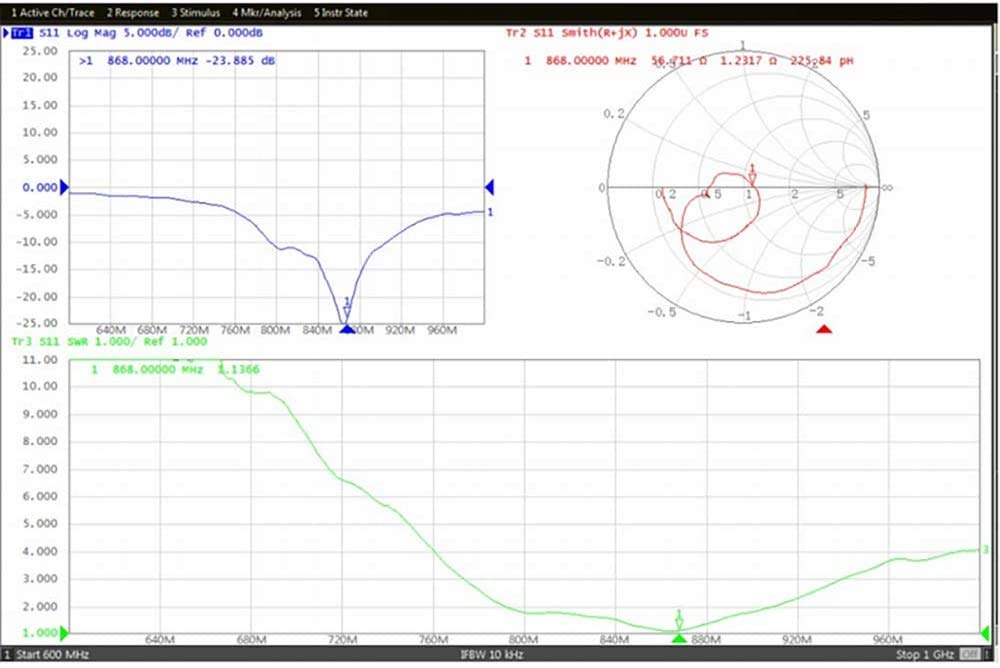The image size is (1000, 668).
Task: Select Tr3 S11 SWR trace title
Action: point(109,341)
